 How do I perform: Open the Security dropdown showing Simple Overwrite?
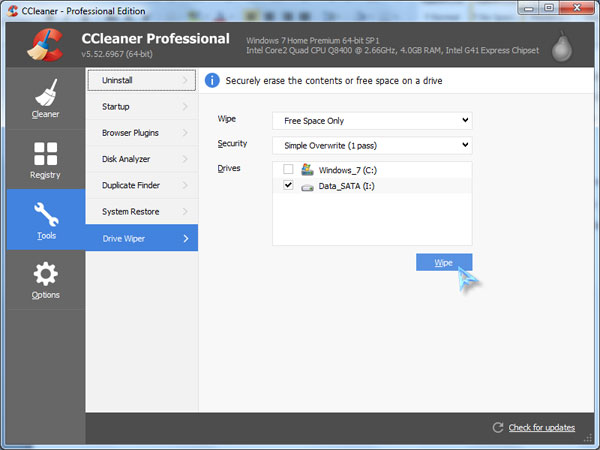coord(372,145)
